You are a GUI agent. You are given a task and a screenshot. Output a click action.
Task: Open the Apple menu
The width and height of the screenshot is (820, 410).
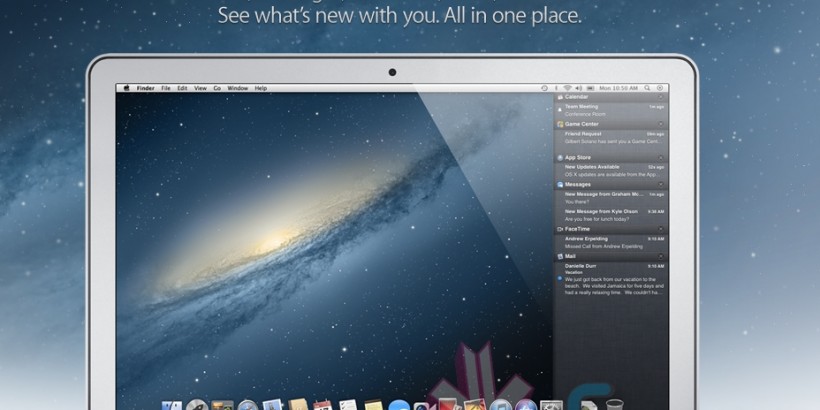pos(126,88)
